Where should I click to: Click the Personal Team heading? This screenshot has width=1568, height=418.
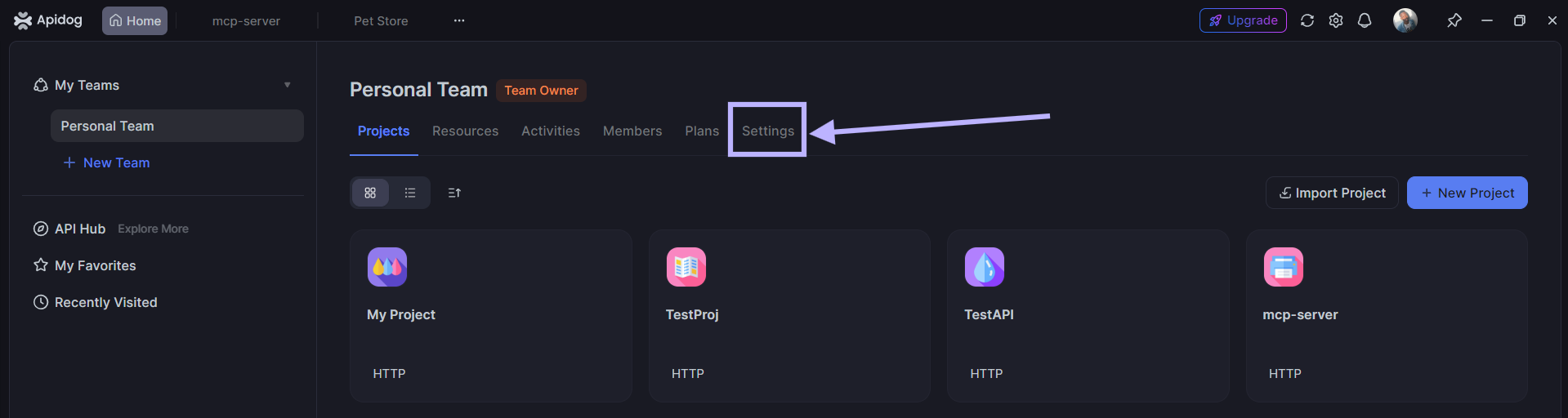(x=418, y=90)
